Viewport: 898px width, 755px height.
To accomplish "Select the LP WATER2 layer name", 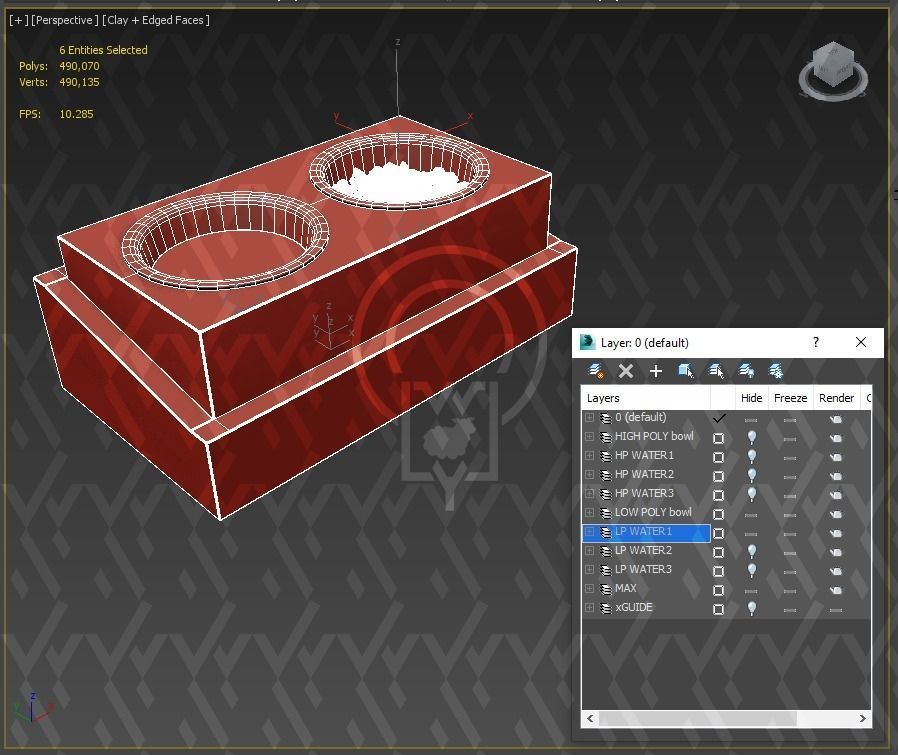I will [x=643, y=550].
